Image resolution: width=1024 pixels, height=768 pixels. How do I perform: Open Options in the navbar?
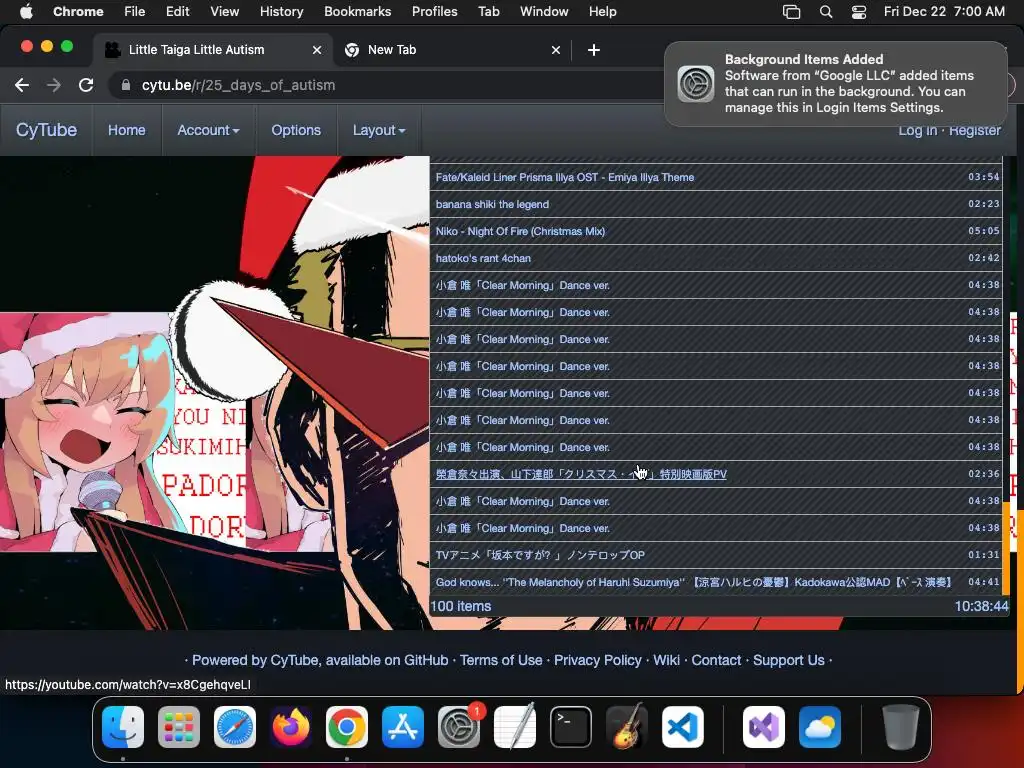coord(296,130)
